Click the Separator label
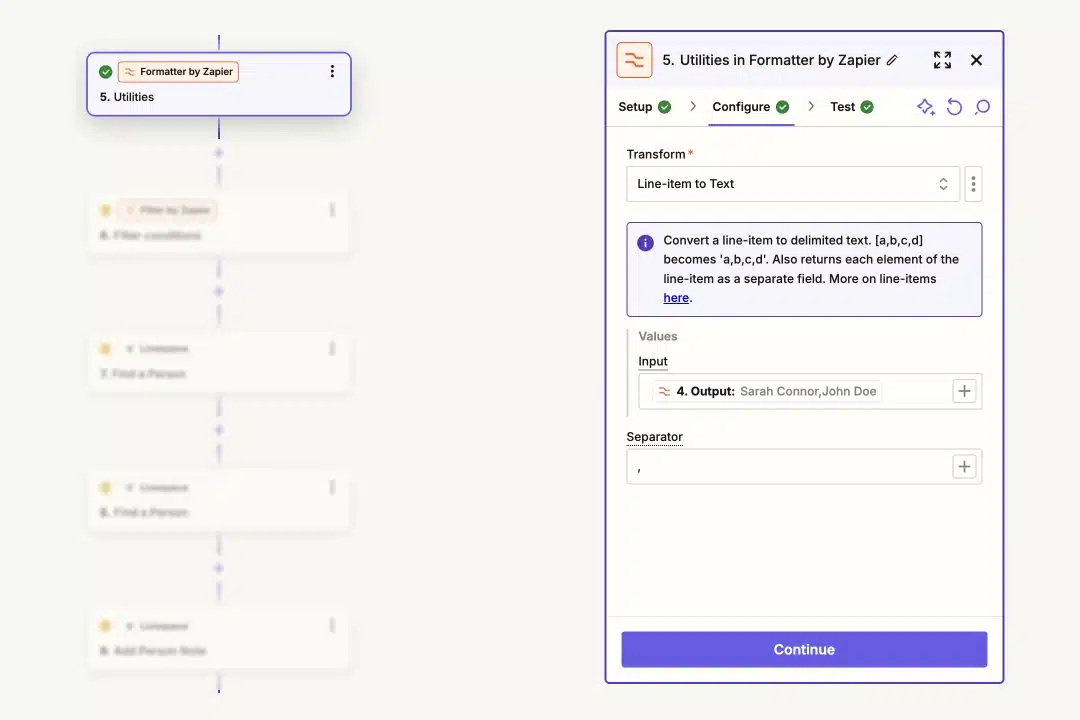The width and height of the screenshot is (1080, 720). 654,437
